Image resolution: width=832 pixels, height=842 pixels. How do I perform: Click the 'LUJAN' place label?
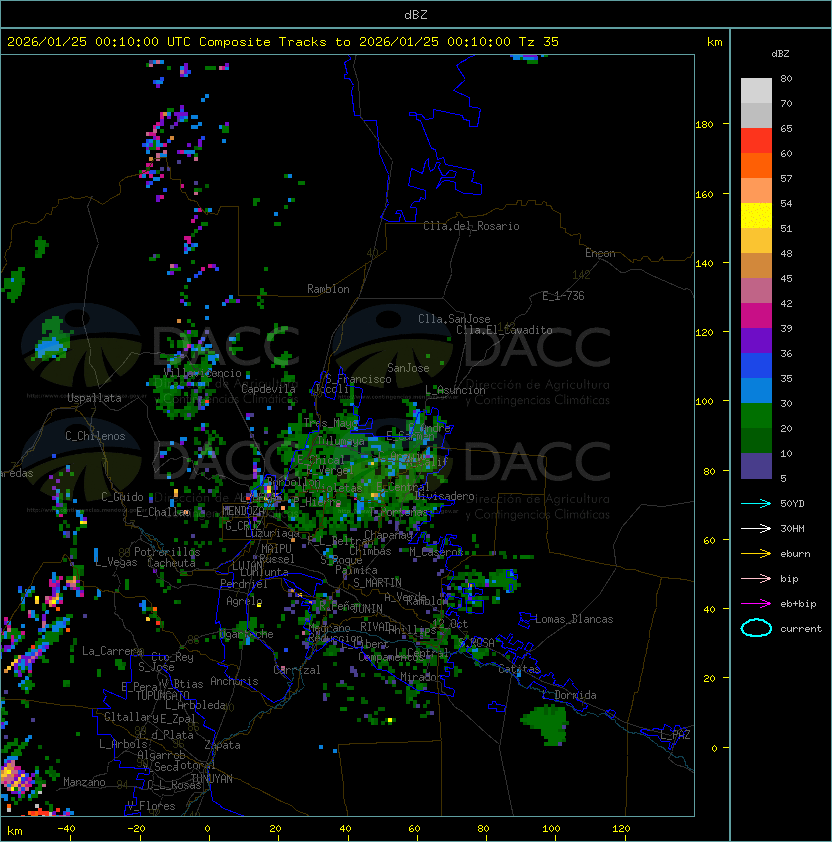pyautogui.click(x=248, y=566)
